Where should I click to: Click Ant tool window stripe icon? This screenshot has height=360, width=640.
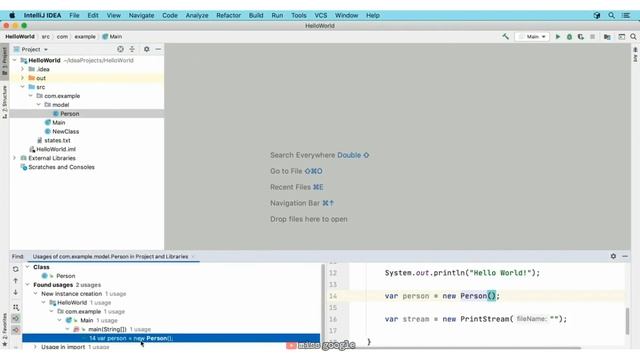point(635,54)
